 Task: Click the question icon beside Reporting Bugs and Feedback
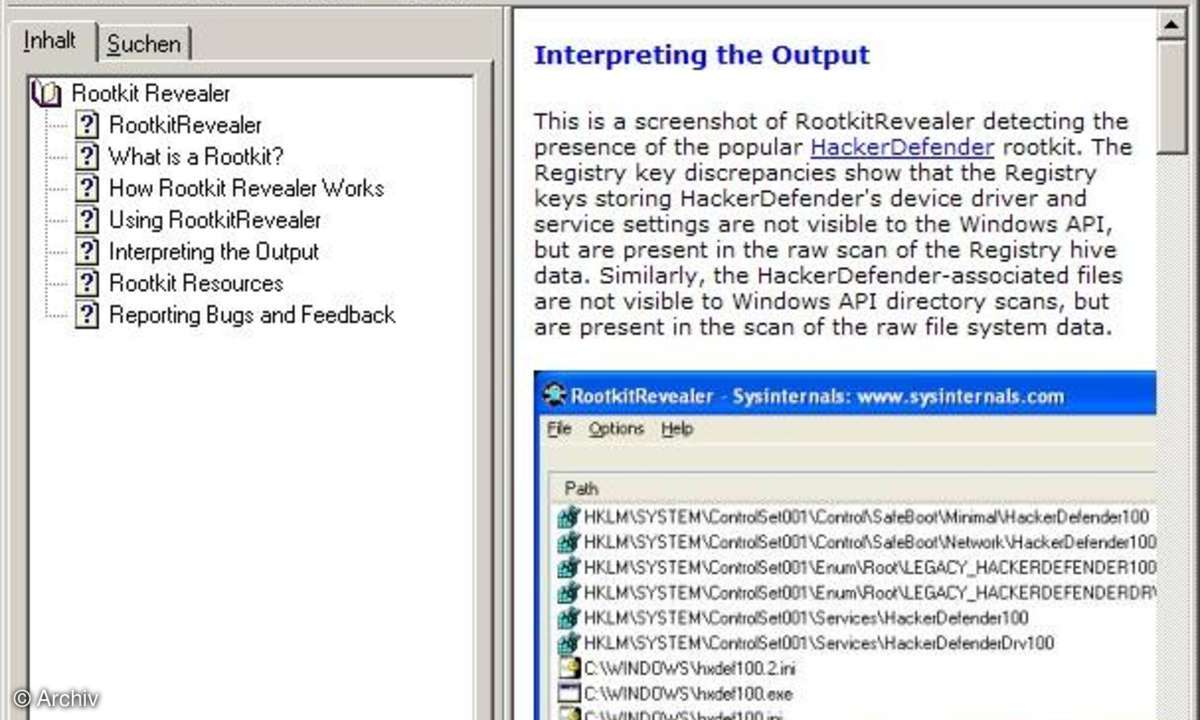(88, 315)
